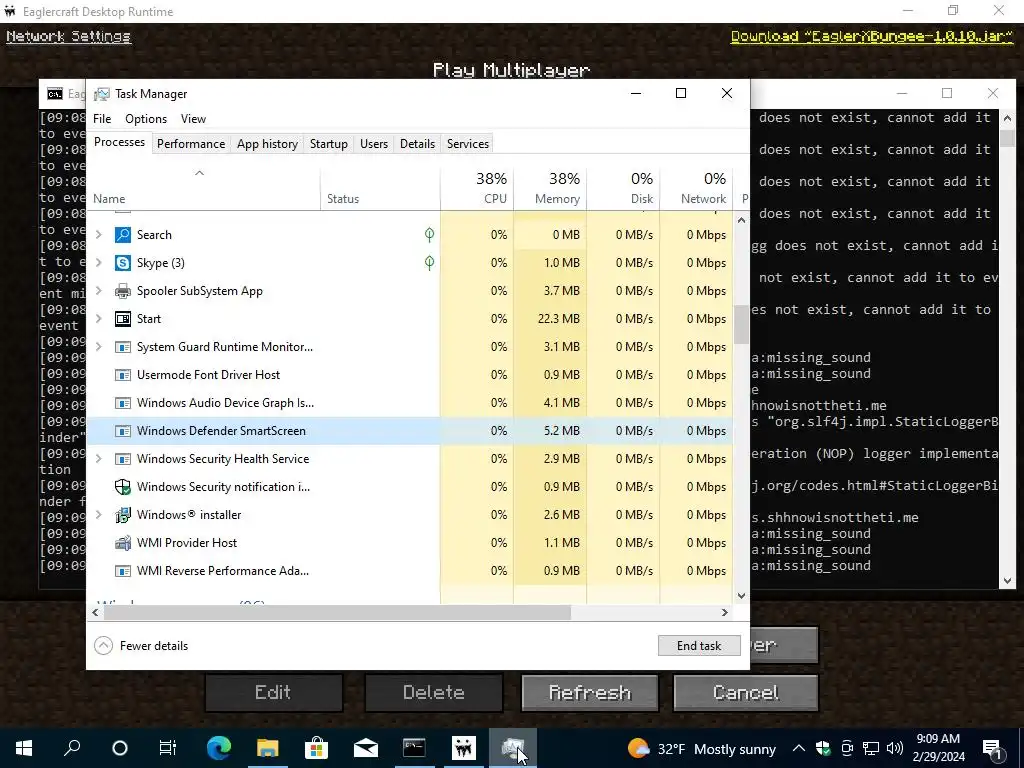Click the System Guard Runtime Monitor icon
The height and width of the screenshot is (768, 1024).
click(x=123, y=347)
